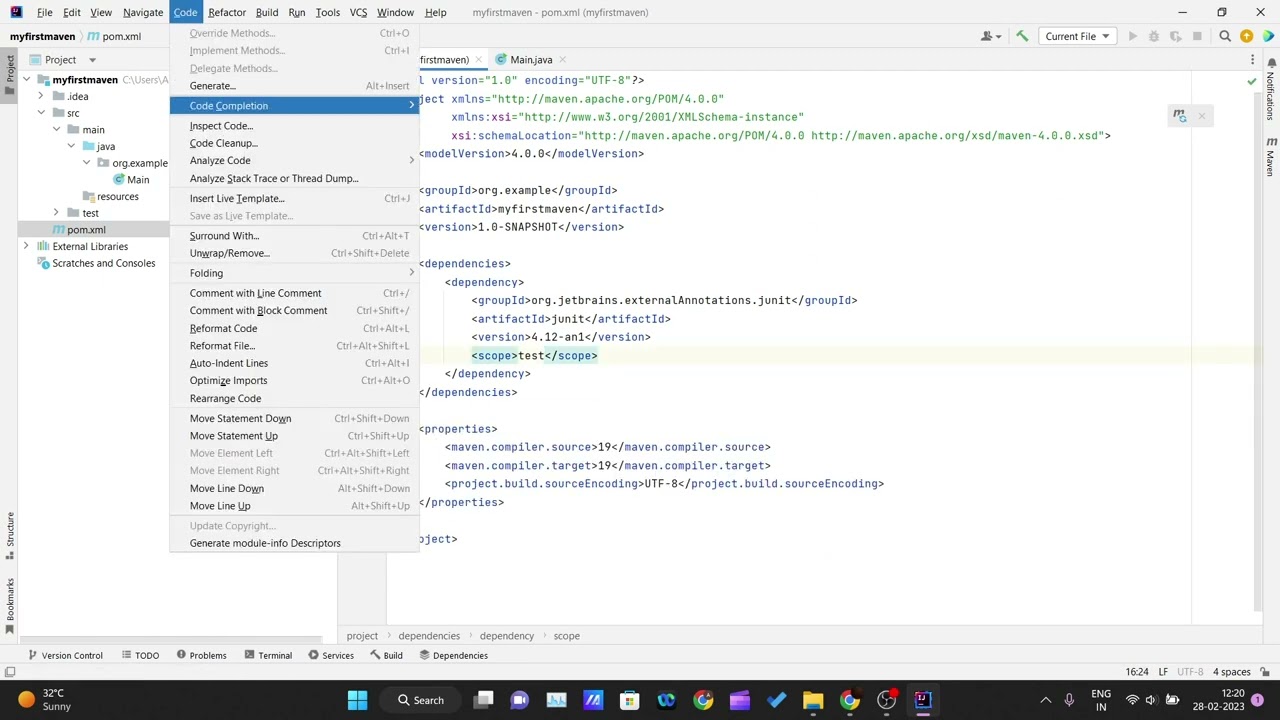1280x720 pixels.
Task: Expand the Code Completion submenu
Action: (294, 106)
